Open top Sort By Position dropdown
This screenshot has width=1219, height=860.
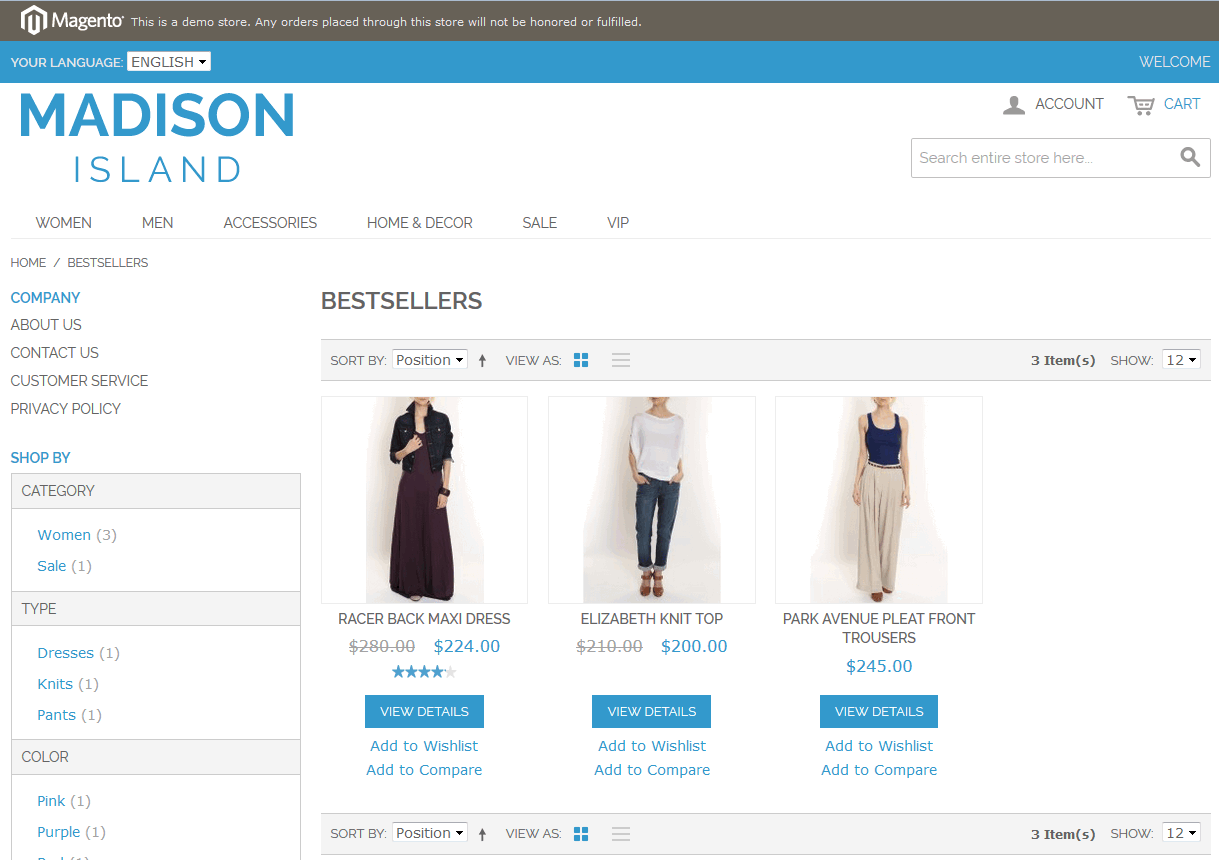(430, 360)
